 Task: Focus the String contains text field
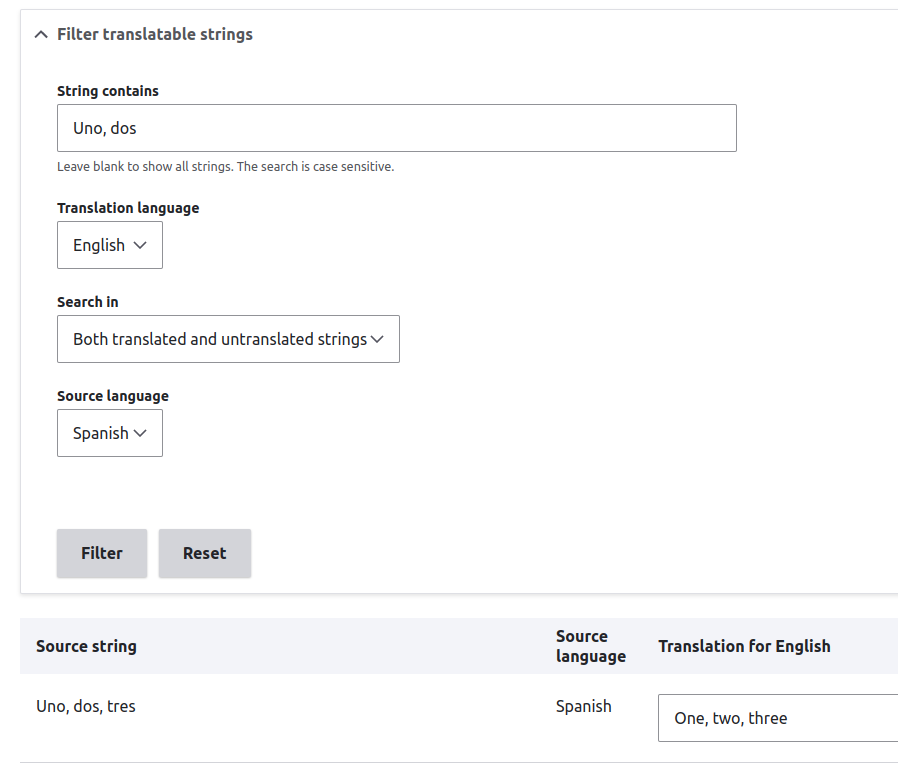(397, 128)
